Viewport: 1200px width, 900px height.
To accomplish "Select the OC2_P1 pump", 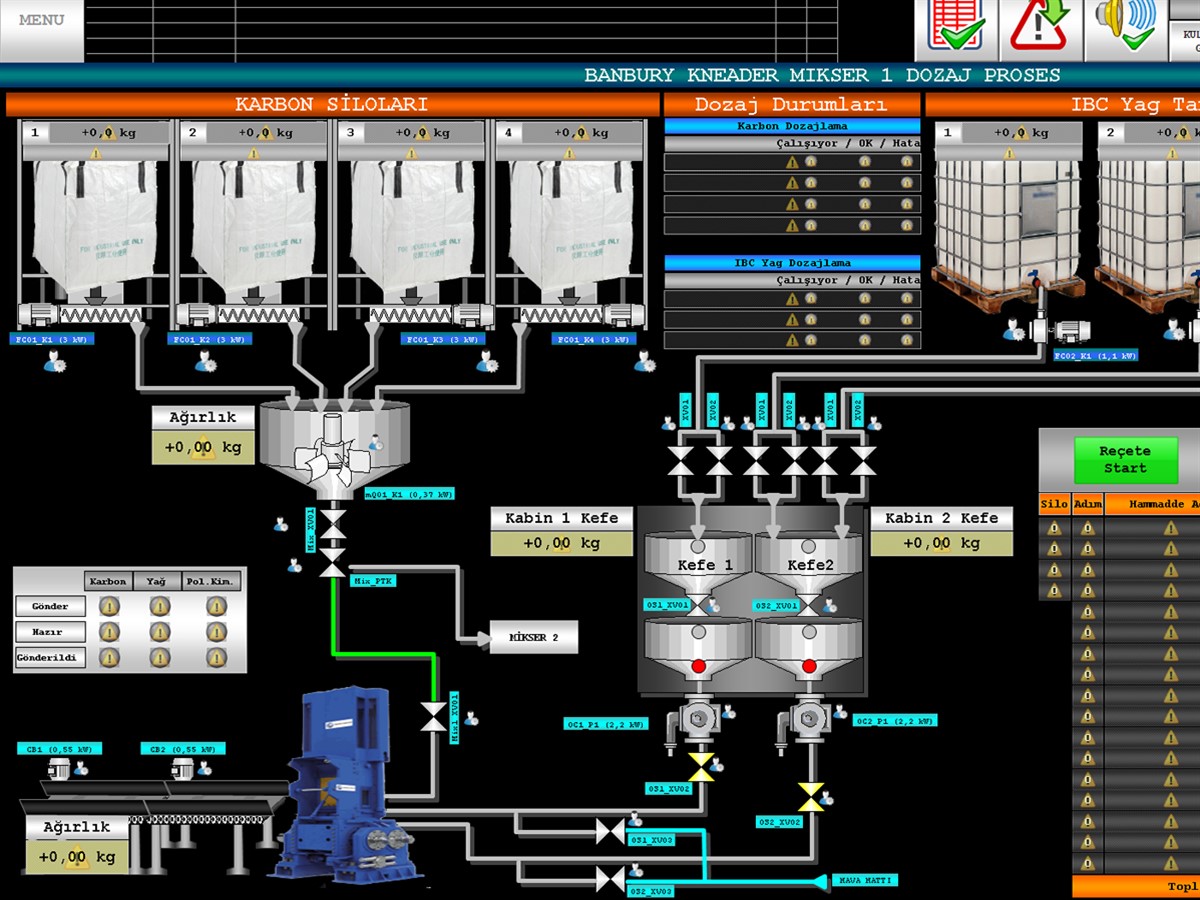I will click(x=808, y=718).
